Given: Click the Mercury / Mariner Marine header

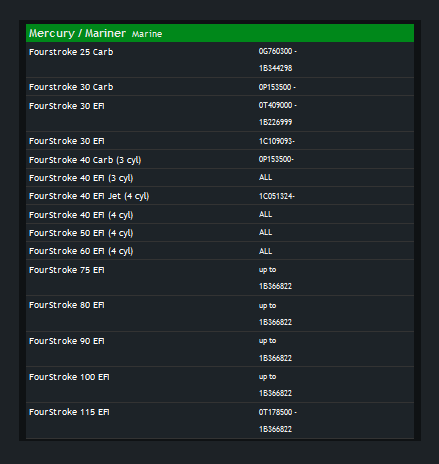Looking at the screenshot, I should (220, 33).
